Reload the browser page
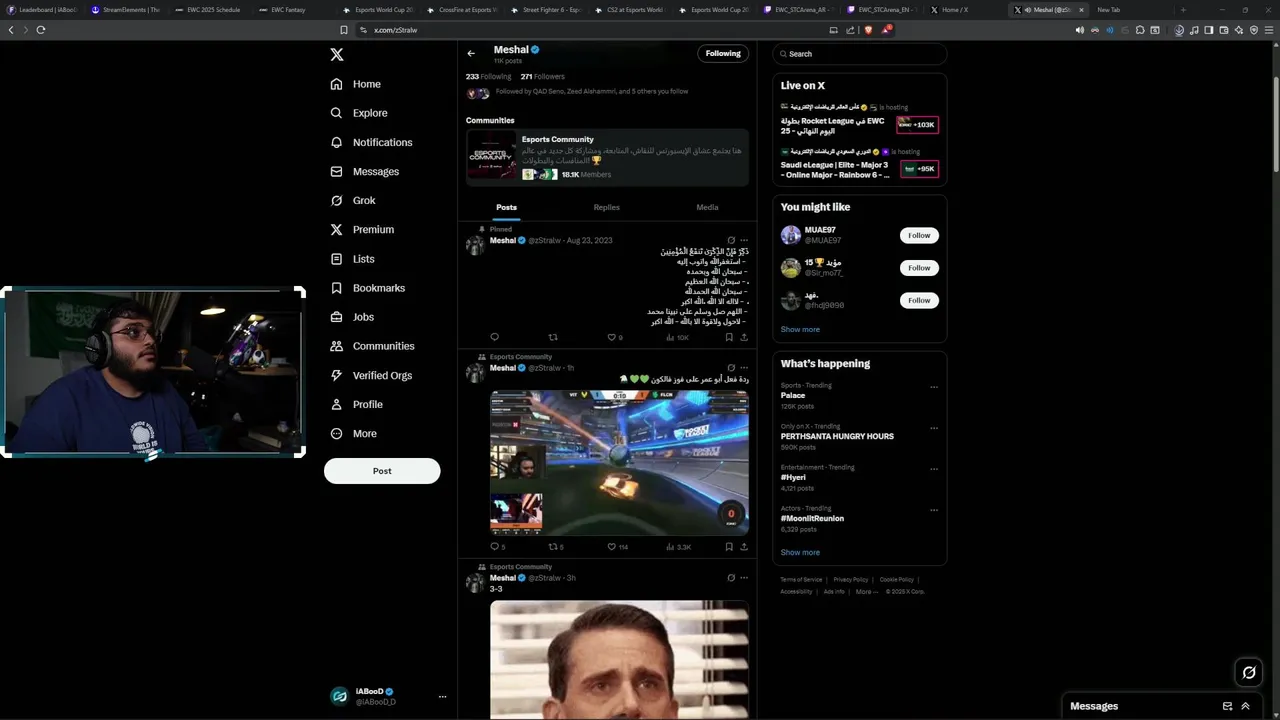This screenshot has height=720, width=1280. click(x=41, y=30)
